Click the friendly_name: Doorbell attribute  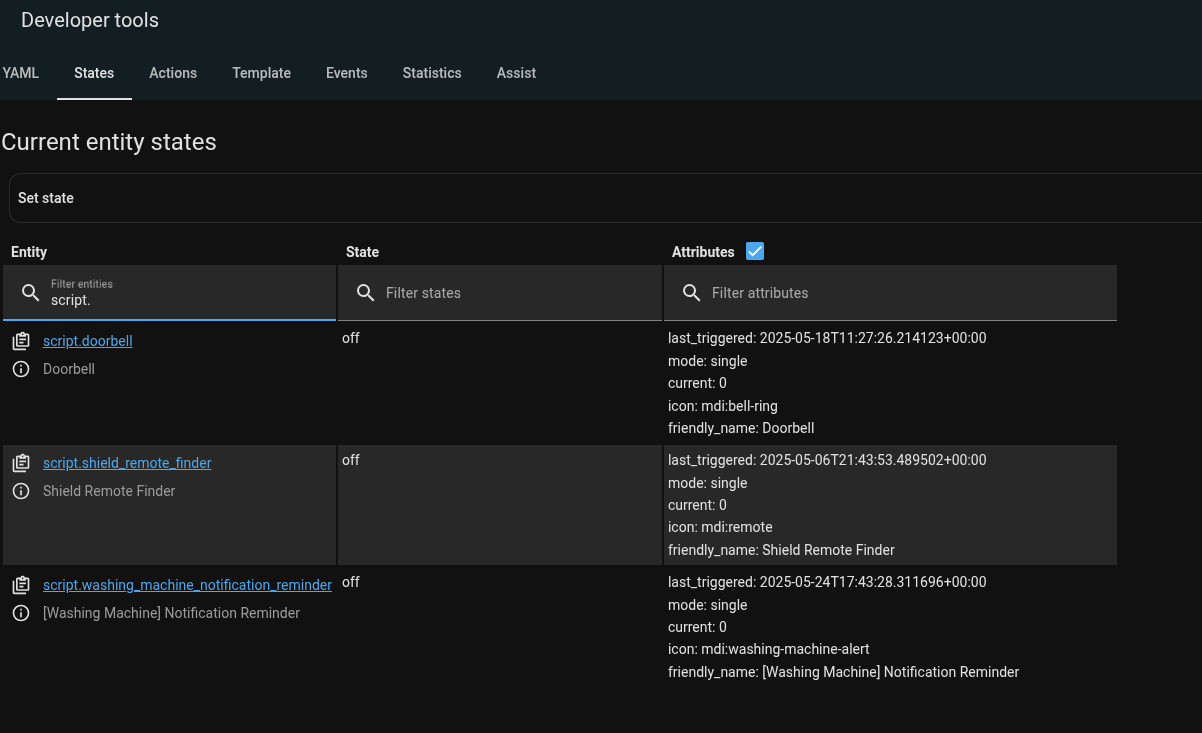tap(741, 428)
